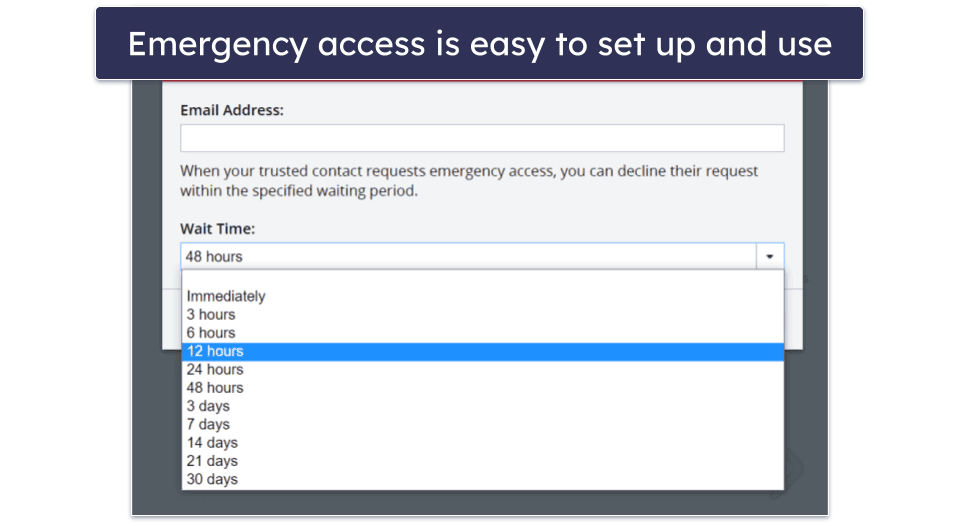Choose Immediately from the wait time list
This screenshot has height=526, width=960.
click(226, 296)
